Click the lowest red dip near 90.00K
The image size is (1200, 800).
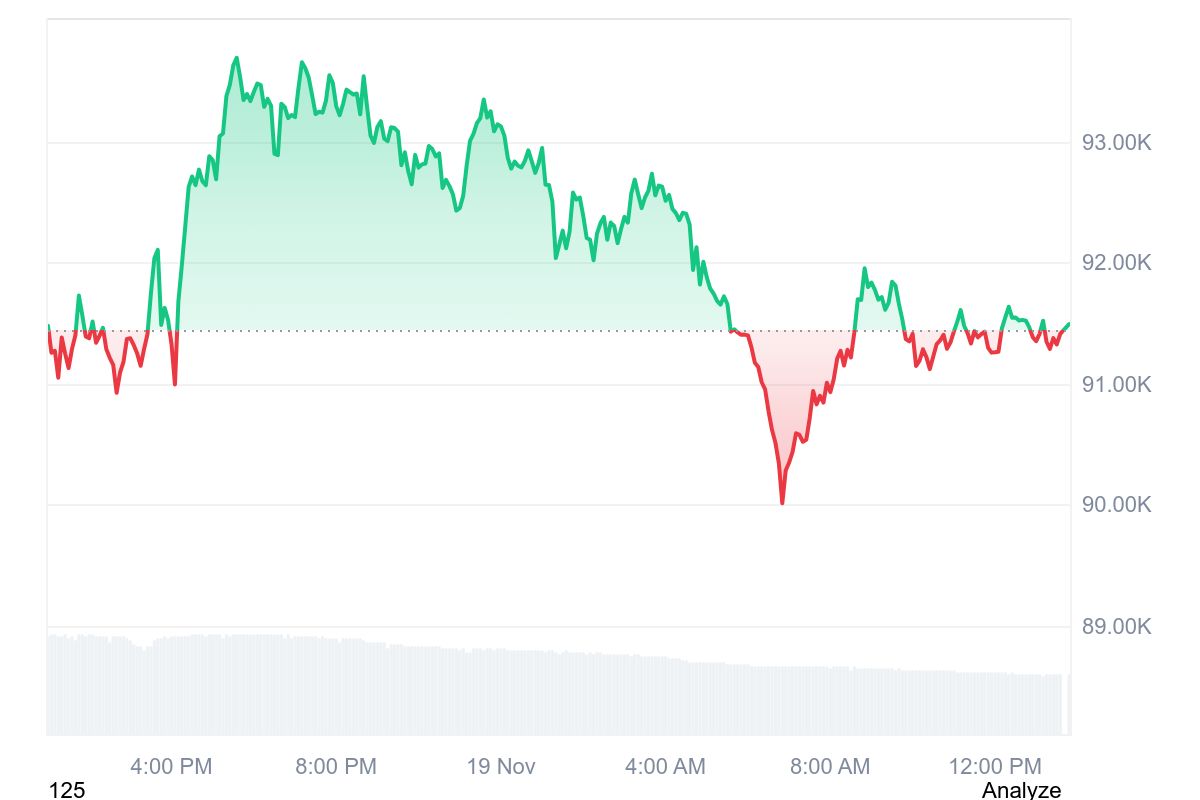(x=782, y=502)
